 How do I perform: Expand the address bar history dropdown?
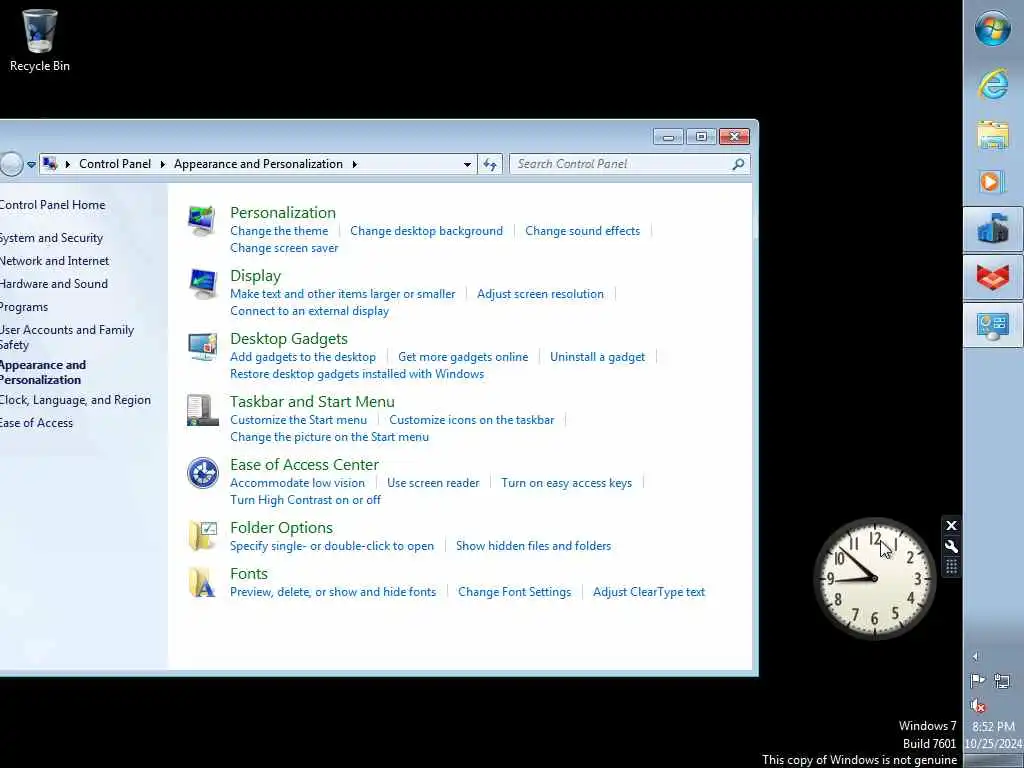tap(467, 164)
